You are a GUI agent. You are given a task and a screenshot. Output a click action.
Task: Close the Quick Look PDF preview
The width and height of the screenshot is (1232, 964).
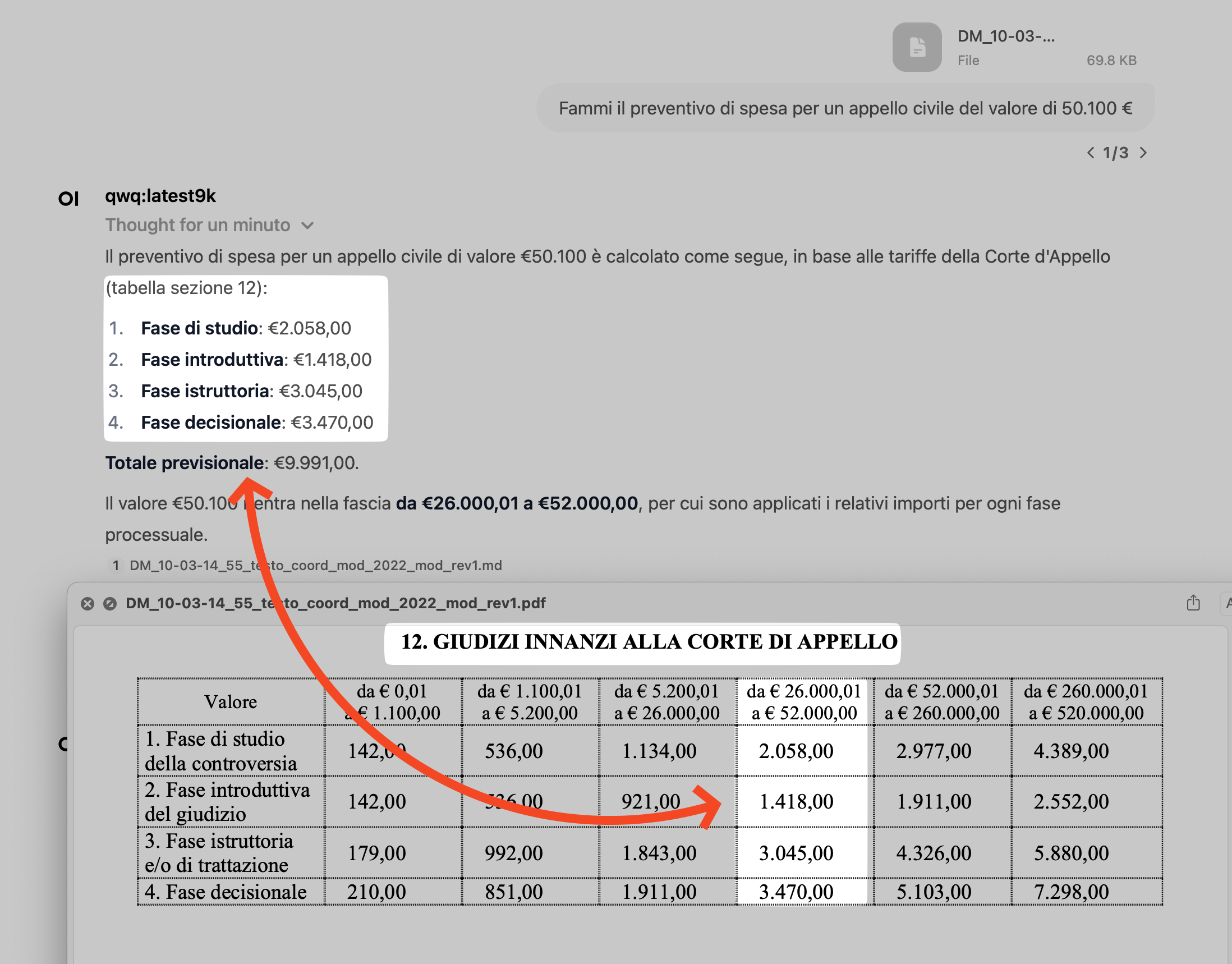pyautogui.click(x=88, y=604)
